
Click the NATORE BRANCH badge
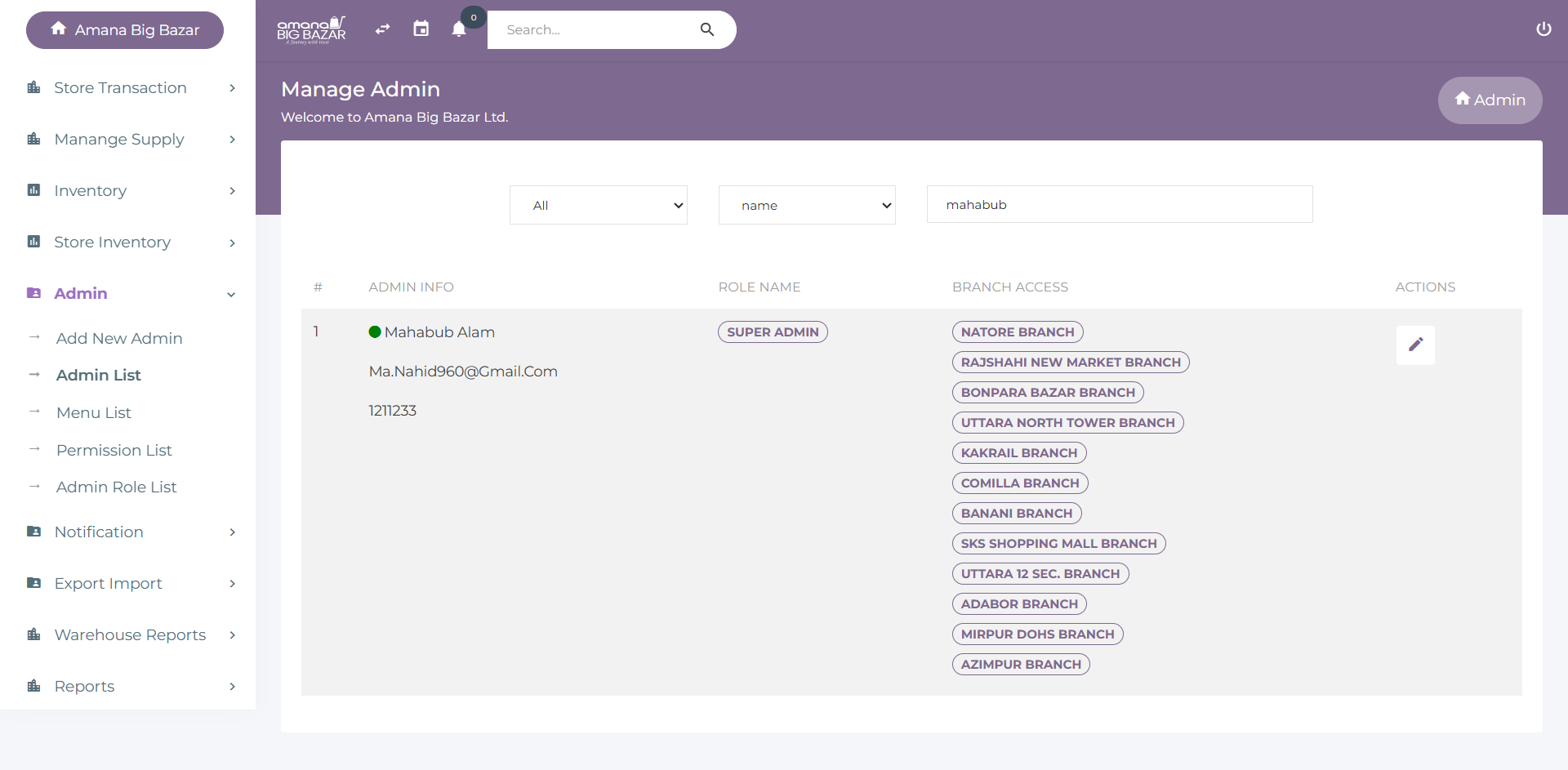coord(1018,332)
